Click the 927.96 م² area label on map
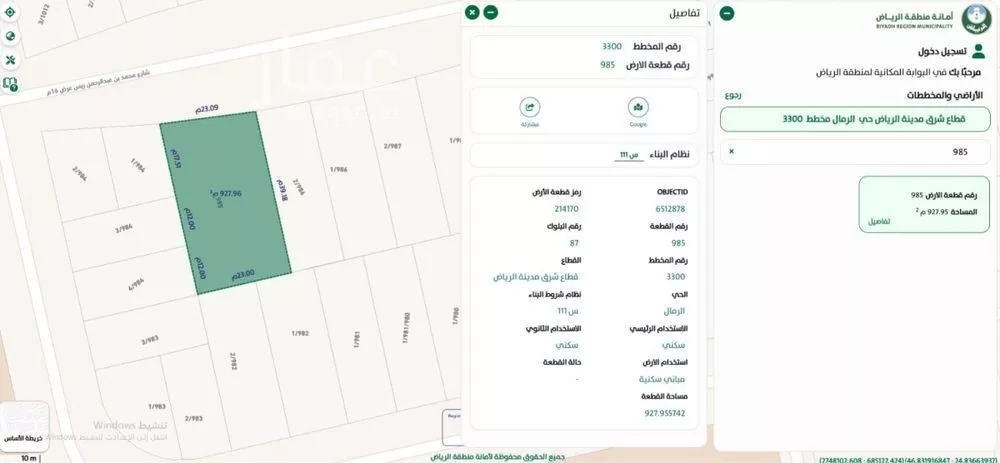Screen dimensions: 1000x463 (228, 193)
